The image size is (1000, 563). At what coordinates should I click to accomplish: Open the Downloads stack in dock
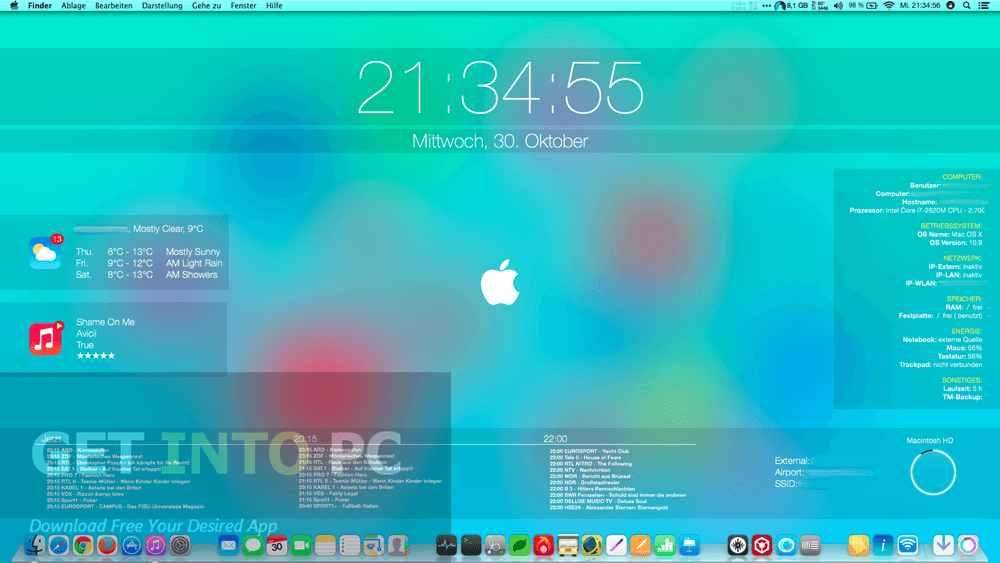click(943, 545)
